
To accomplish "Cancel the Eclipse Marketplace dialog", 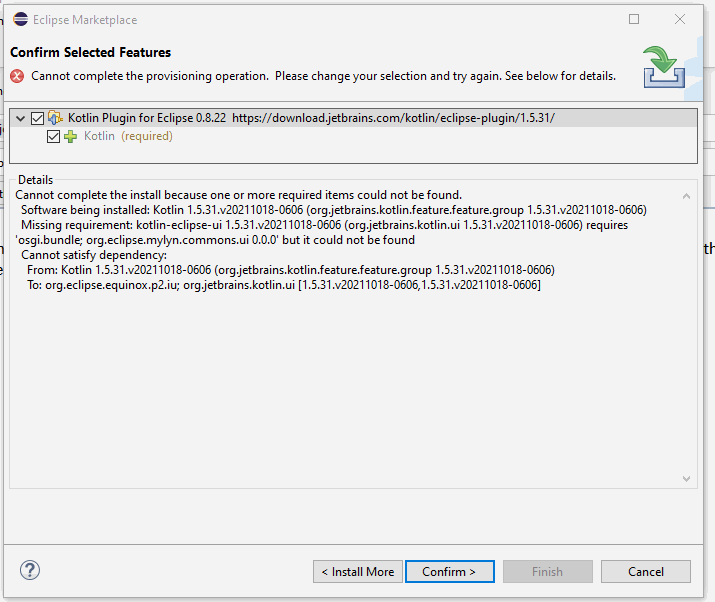I will 646,572.
